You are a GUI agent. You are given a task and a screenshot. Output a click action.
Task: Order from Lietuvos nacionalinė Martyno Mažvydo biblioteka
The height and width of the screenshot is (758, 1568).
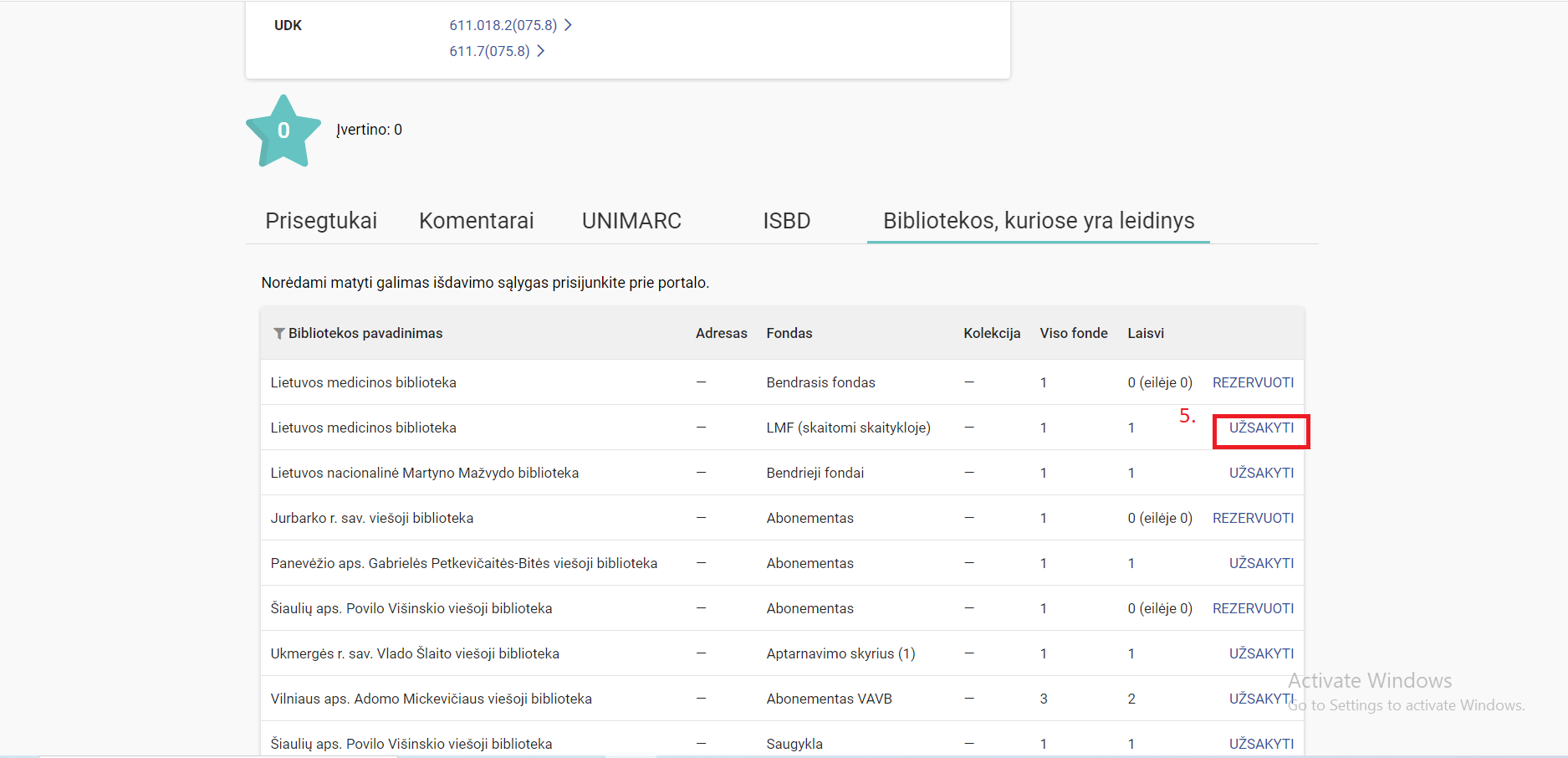click(1261, 473)
